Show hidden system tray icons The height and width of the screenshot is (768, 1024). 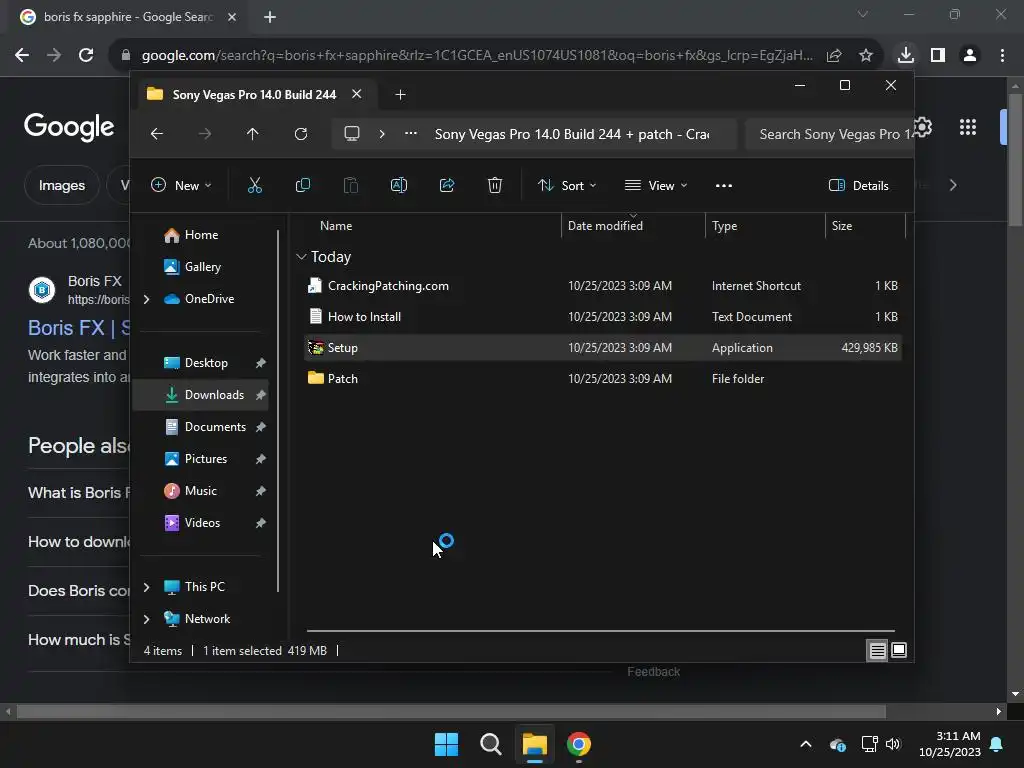806,744
